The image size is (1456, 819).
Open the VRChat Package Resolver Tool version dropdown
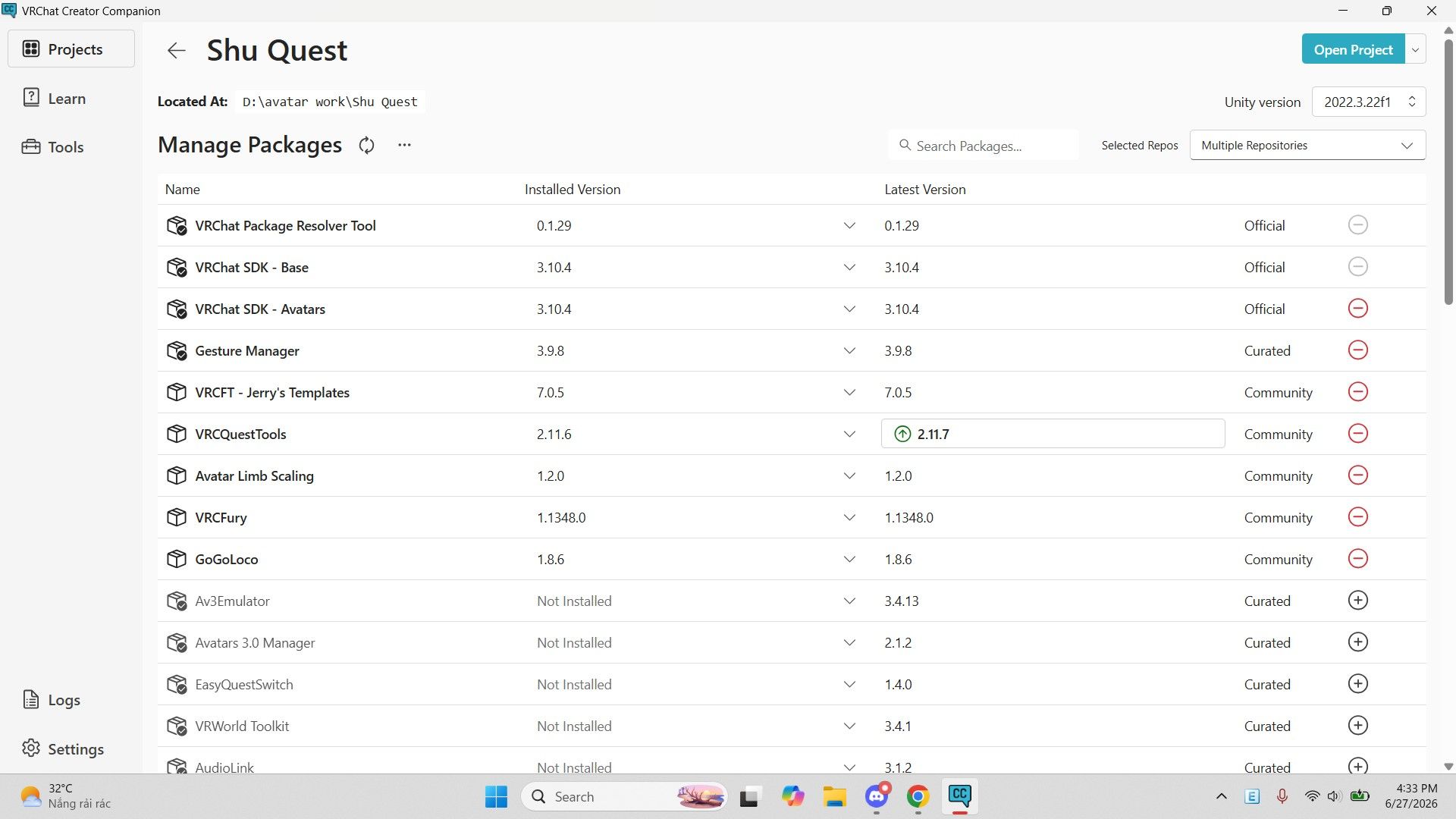(849, 225)
